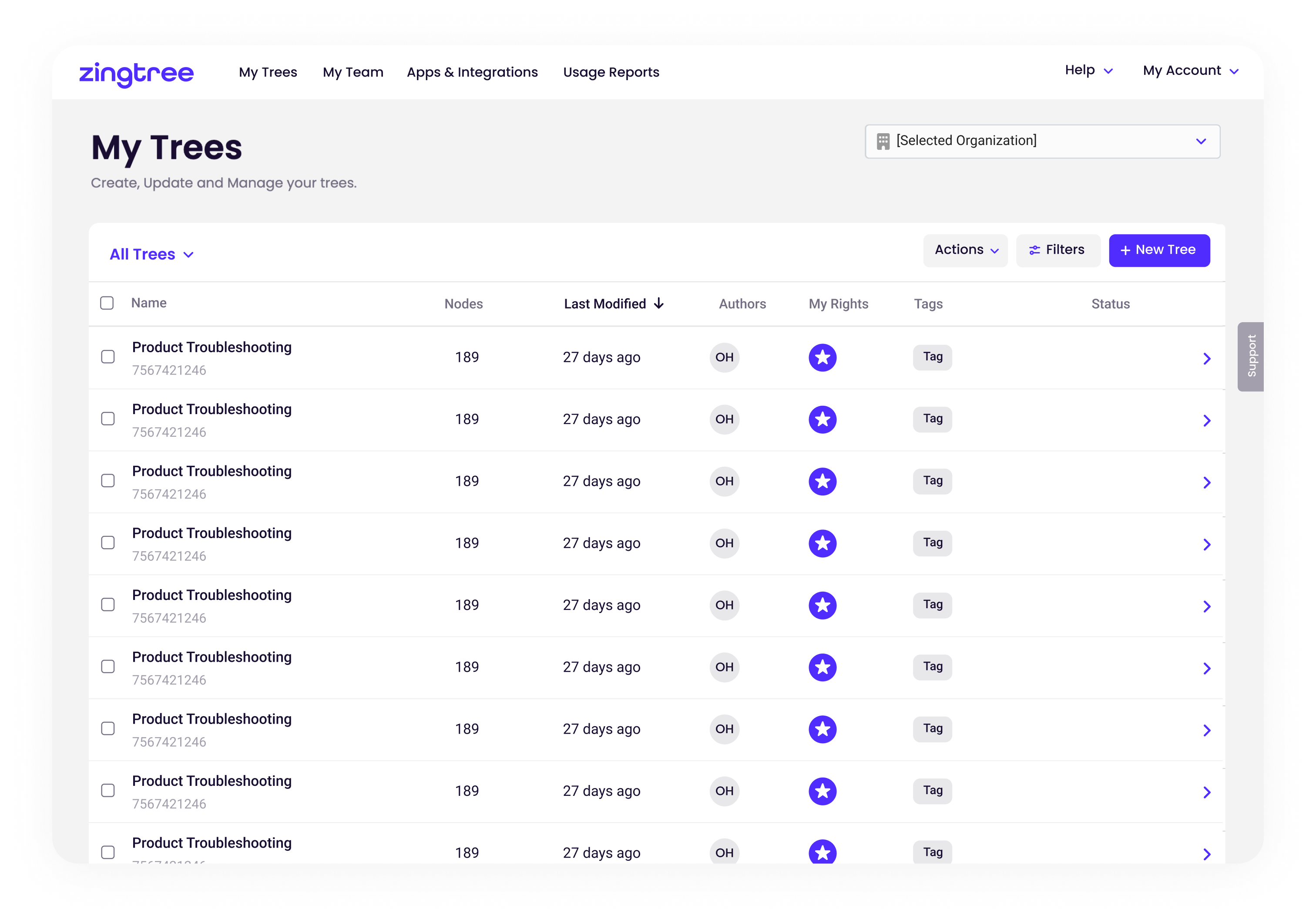Click the chevron arrow on first tree row
Image resolution: width=1316 pixels, height=923 pixels.
click(x=1207, y=358)
